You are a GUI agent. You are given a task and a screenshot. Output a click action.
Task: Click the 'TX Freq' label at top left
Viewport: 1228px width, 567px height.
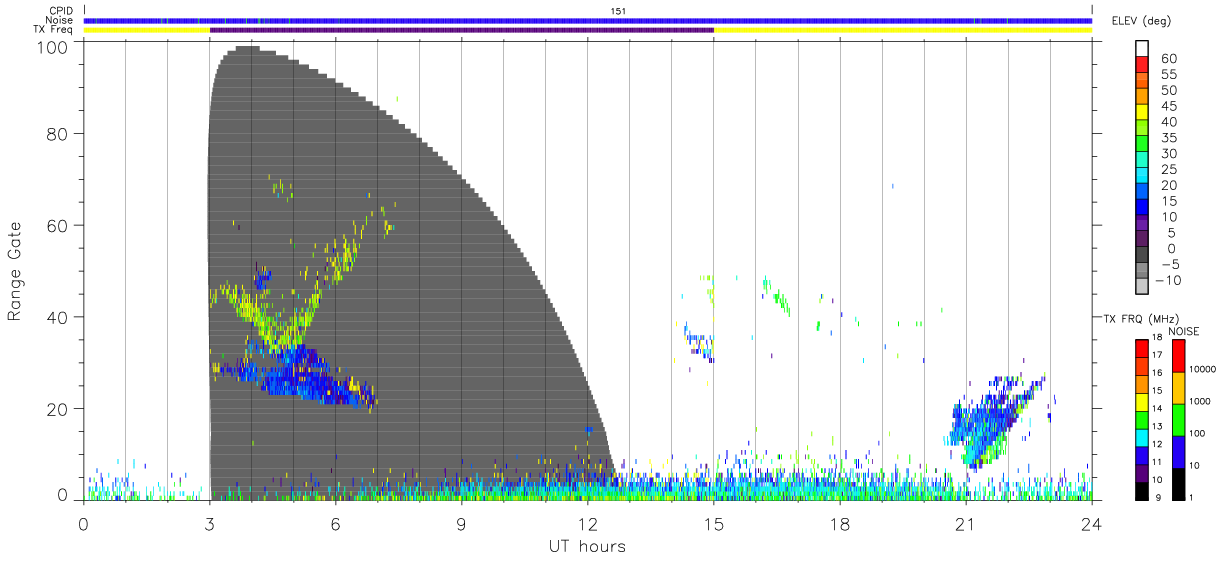[x=54, y=30]
